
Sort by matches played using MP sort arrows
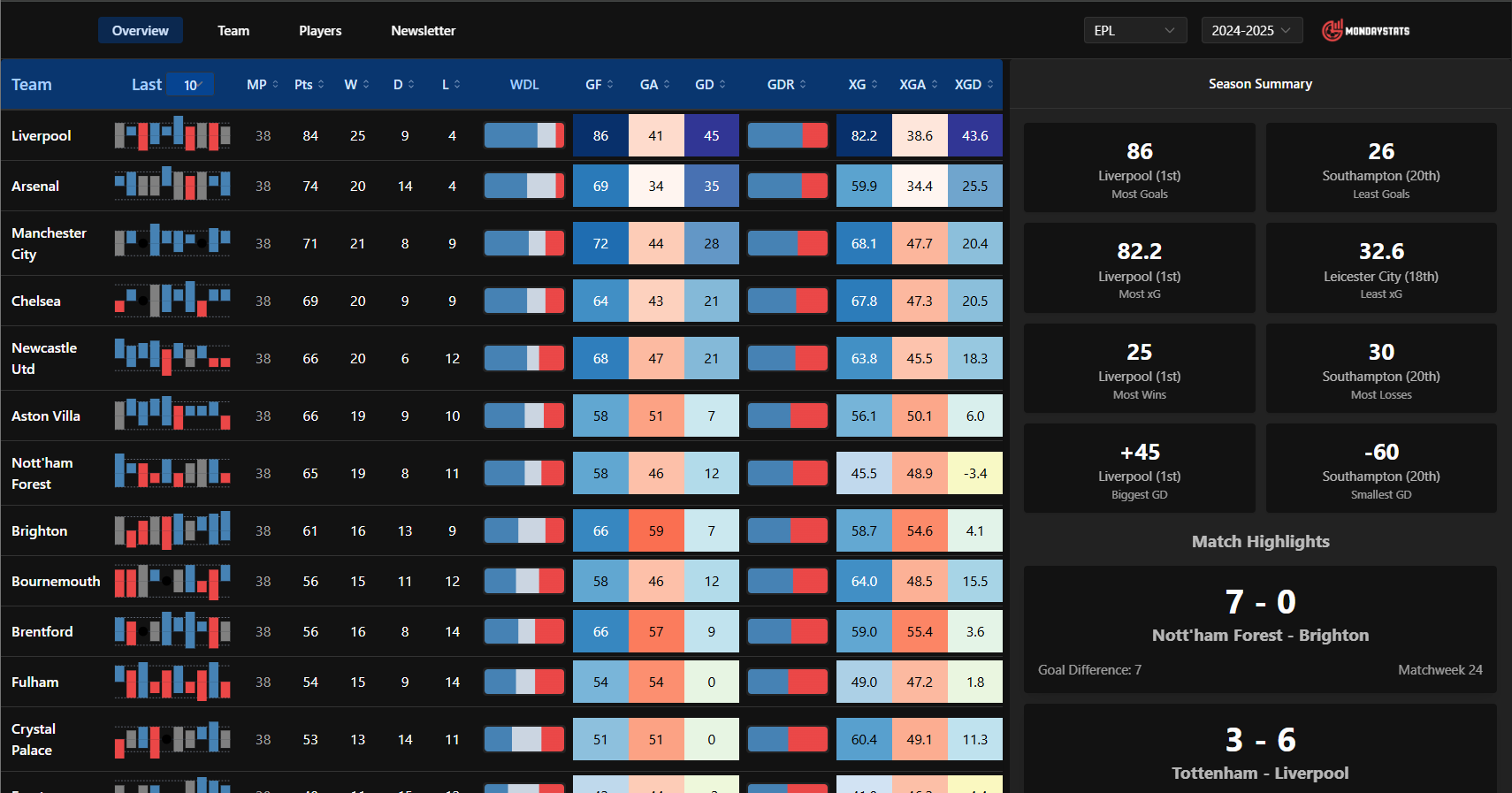275,85
